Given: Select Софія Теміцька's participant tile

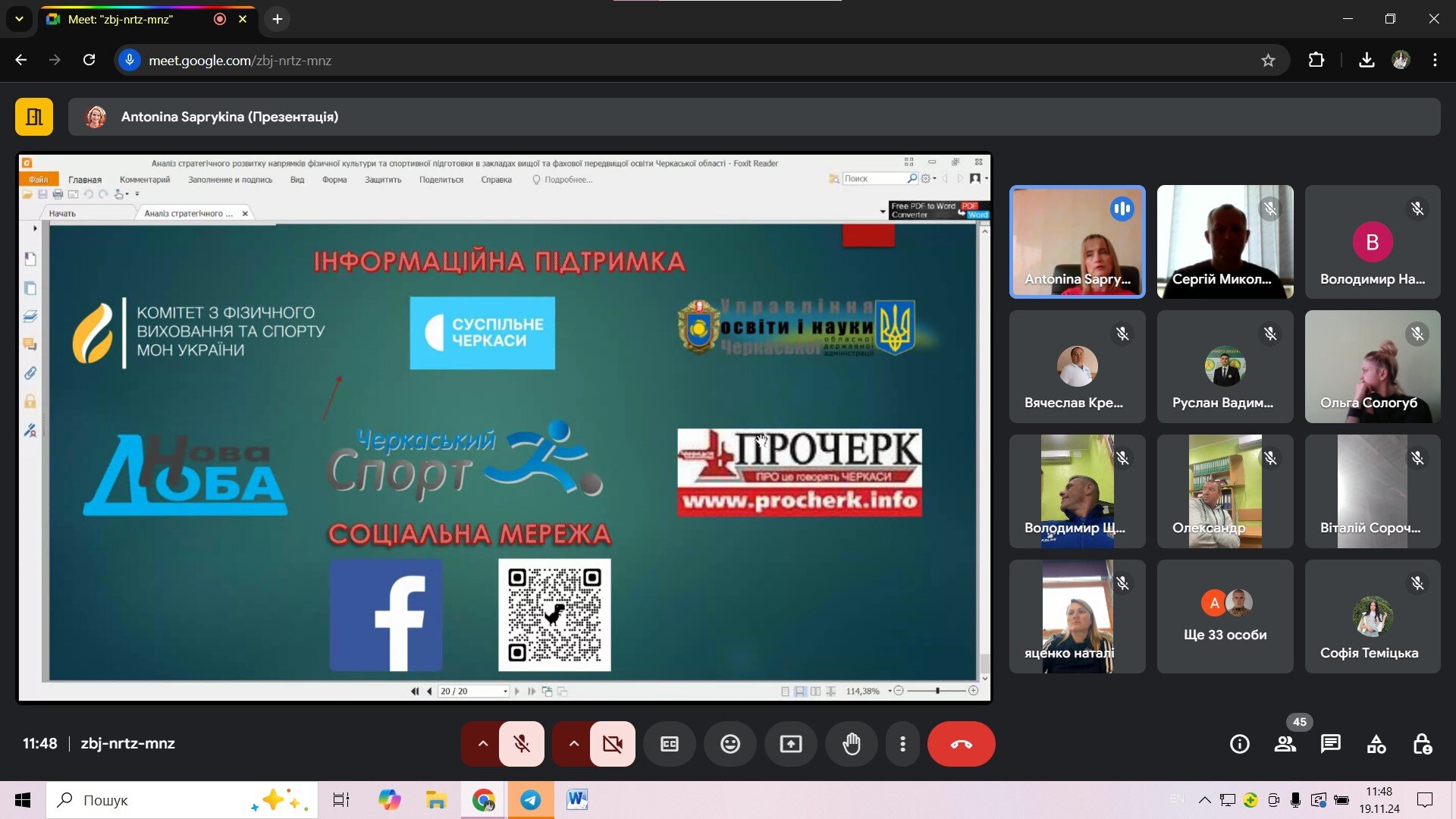Looking at the screenshot, I should click(x=1373, y=617).
